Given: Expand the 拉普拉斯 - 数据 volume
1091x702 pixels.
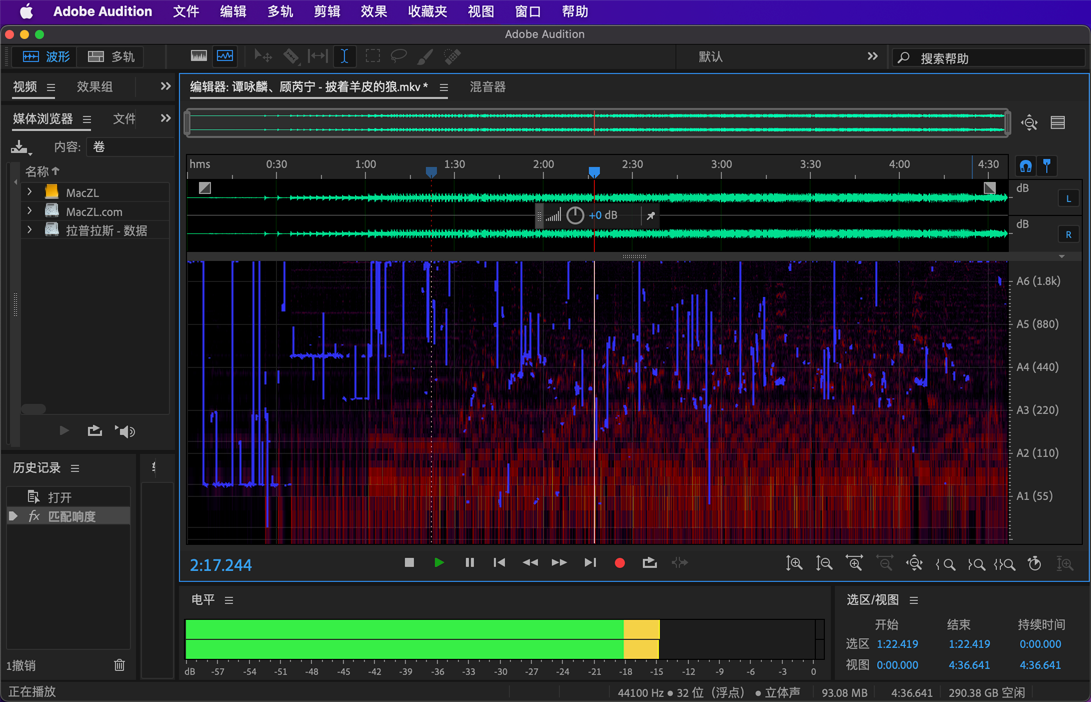Looking at the screenshot, I should point(30,230).
